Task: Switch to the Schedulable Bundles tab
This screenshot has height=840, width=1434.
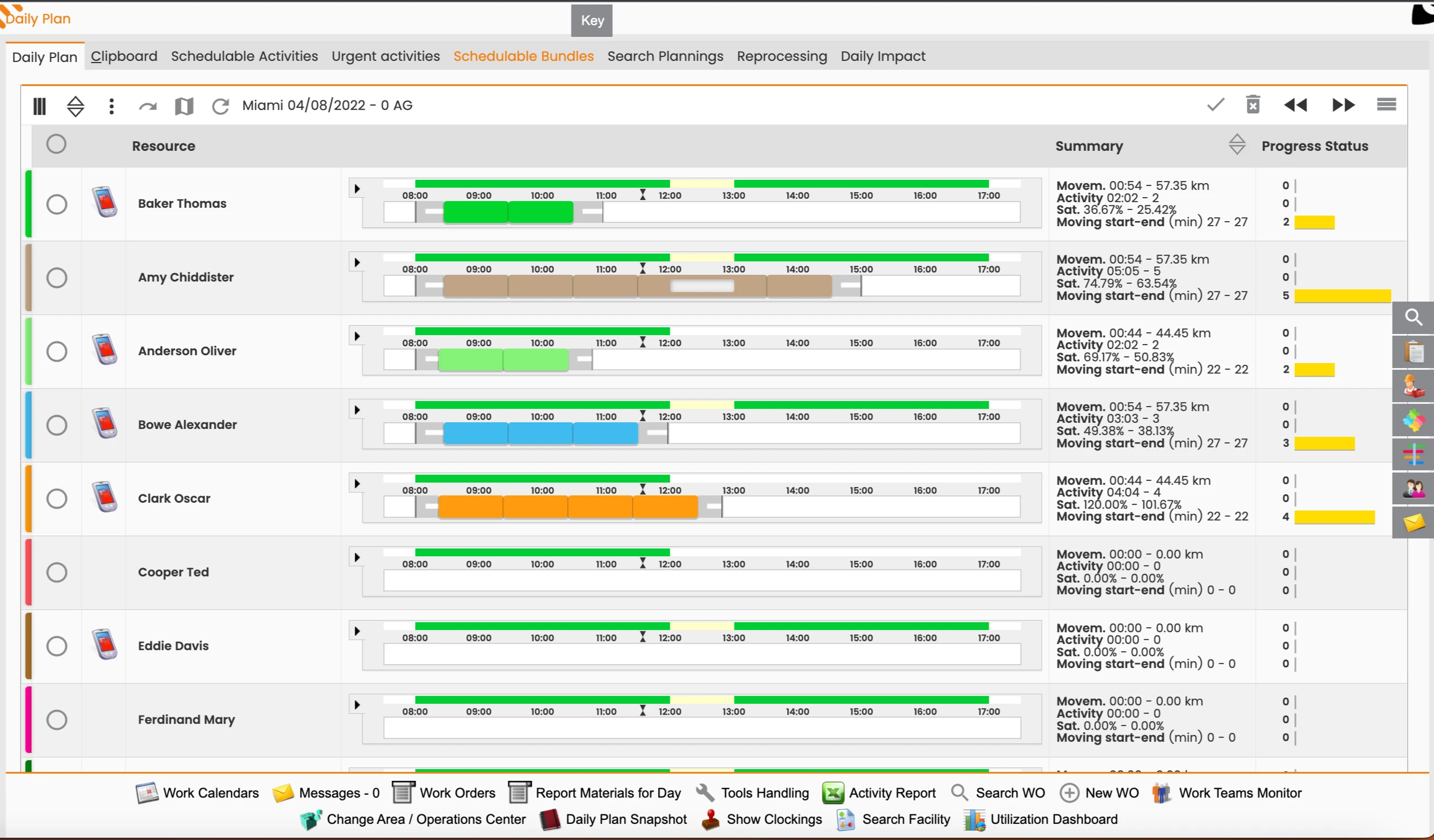Action: click(523, 56)
